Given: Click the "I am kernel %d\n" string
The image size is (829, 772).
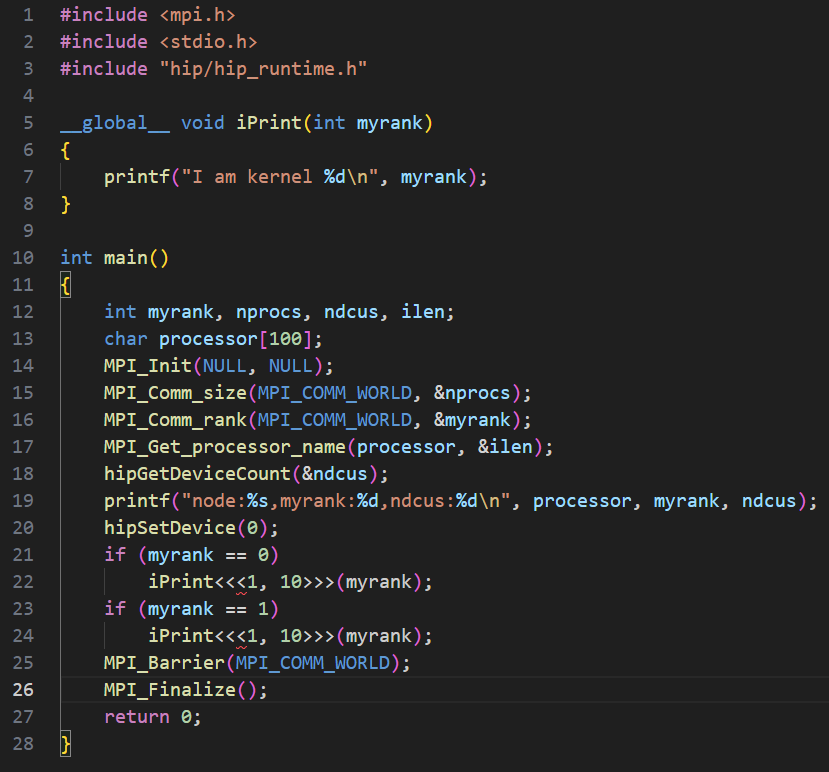Looking at the screenshot, I should tap(280, 177).
